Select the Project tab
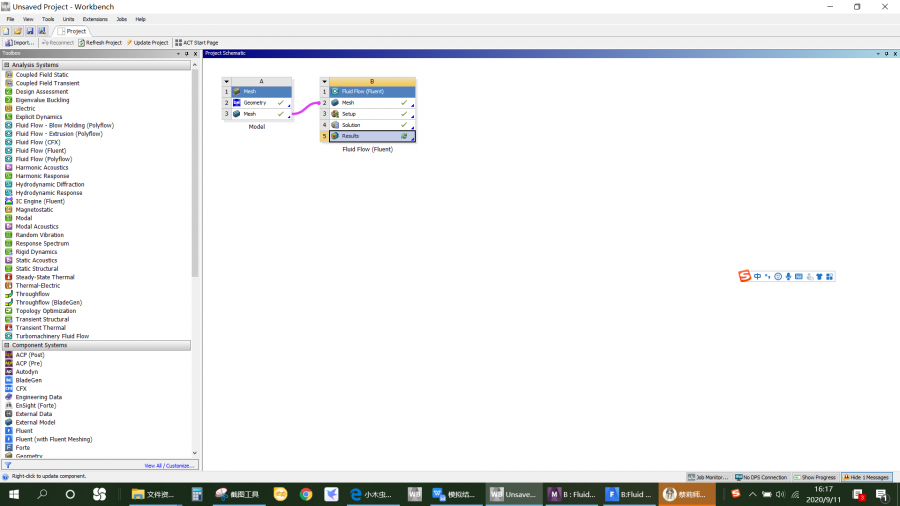The image size is (900, 506). click(72, 31)
